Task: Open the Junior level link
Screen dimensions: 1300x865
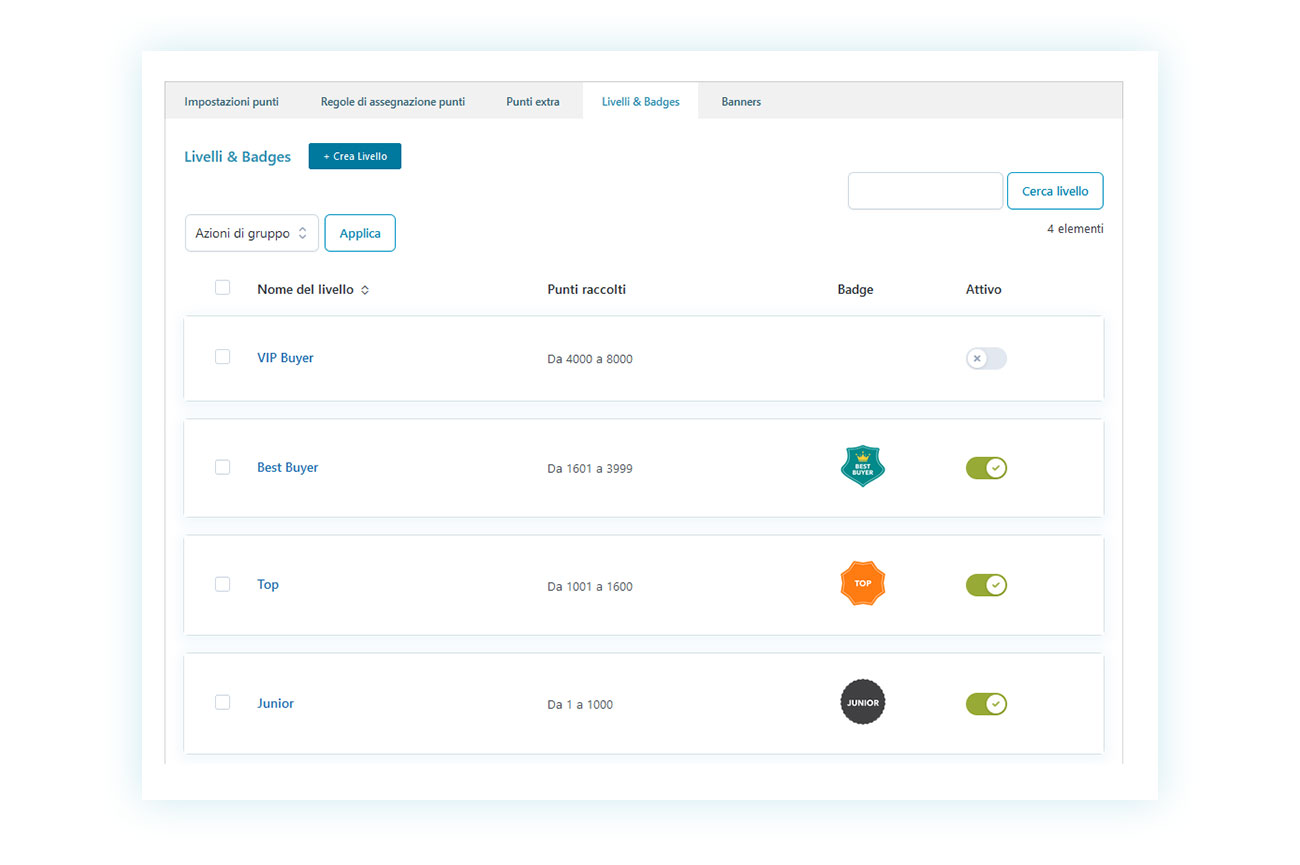Action: pos(275,703)
